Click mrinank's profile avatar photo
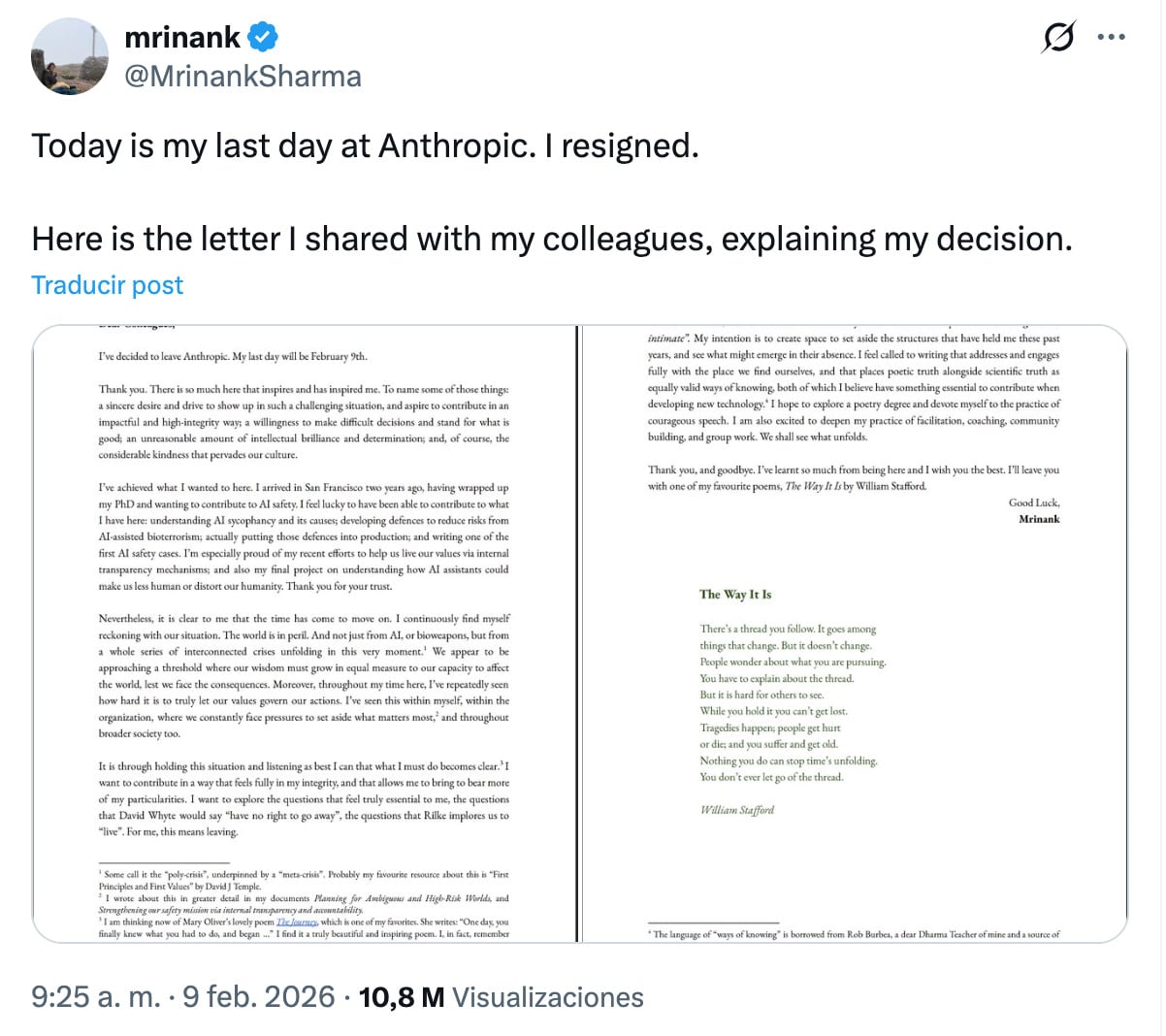The image size is (1166, 1036). 69,56
